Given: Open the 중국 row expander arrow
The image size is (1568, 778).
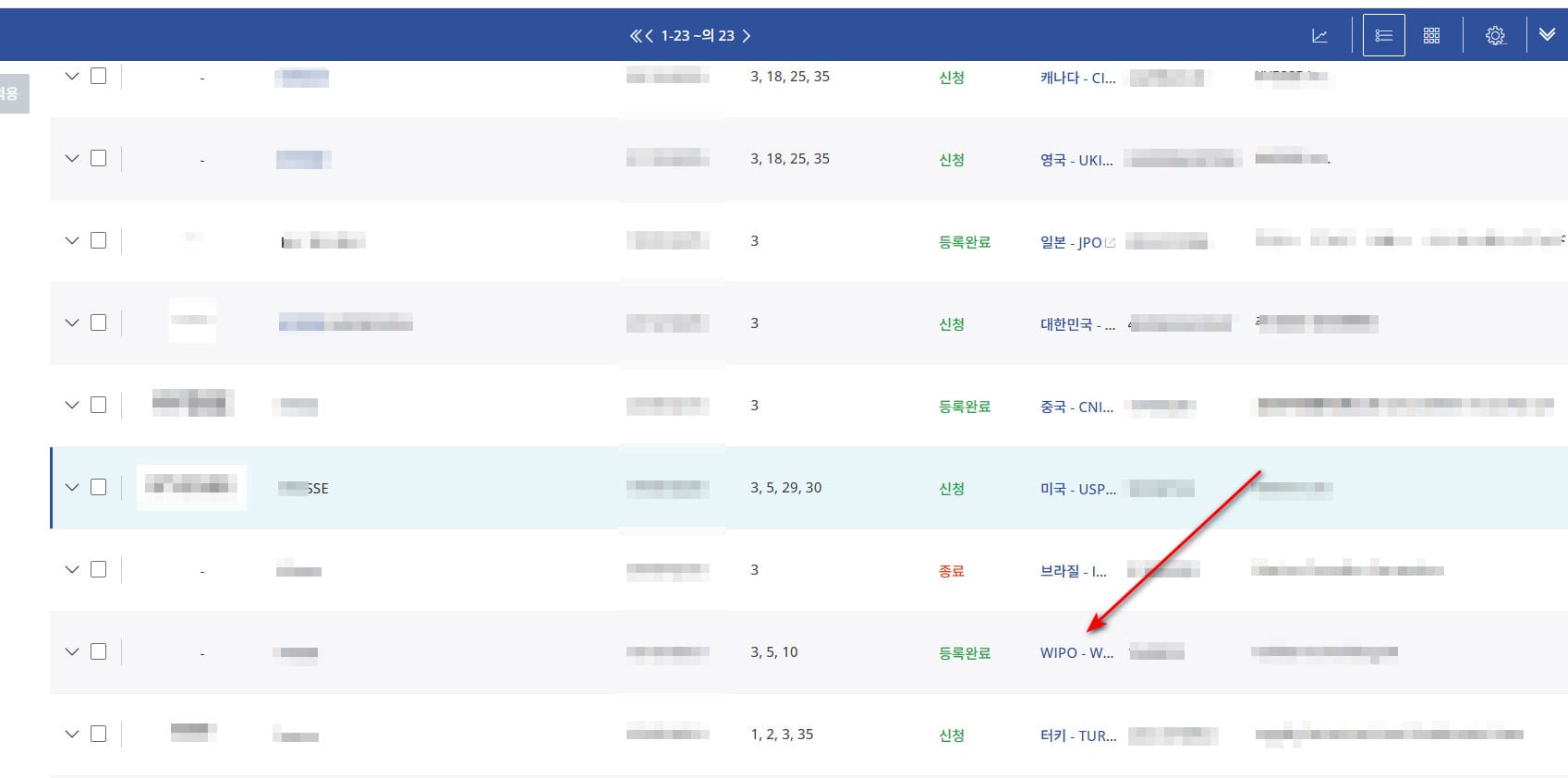Looking at the screenshot, I should (72, 405).
